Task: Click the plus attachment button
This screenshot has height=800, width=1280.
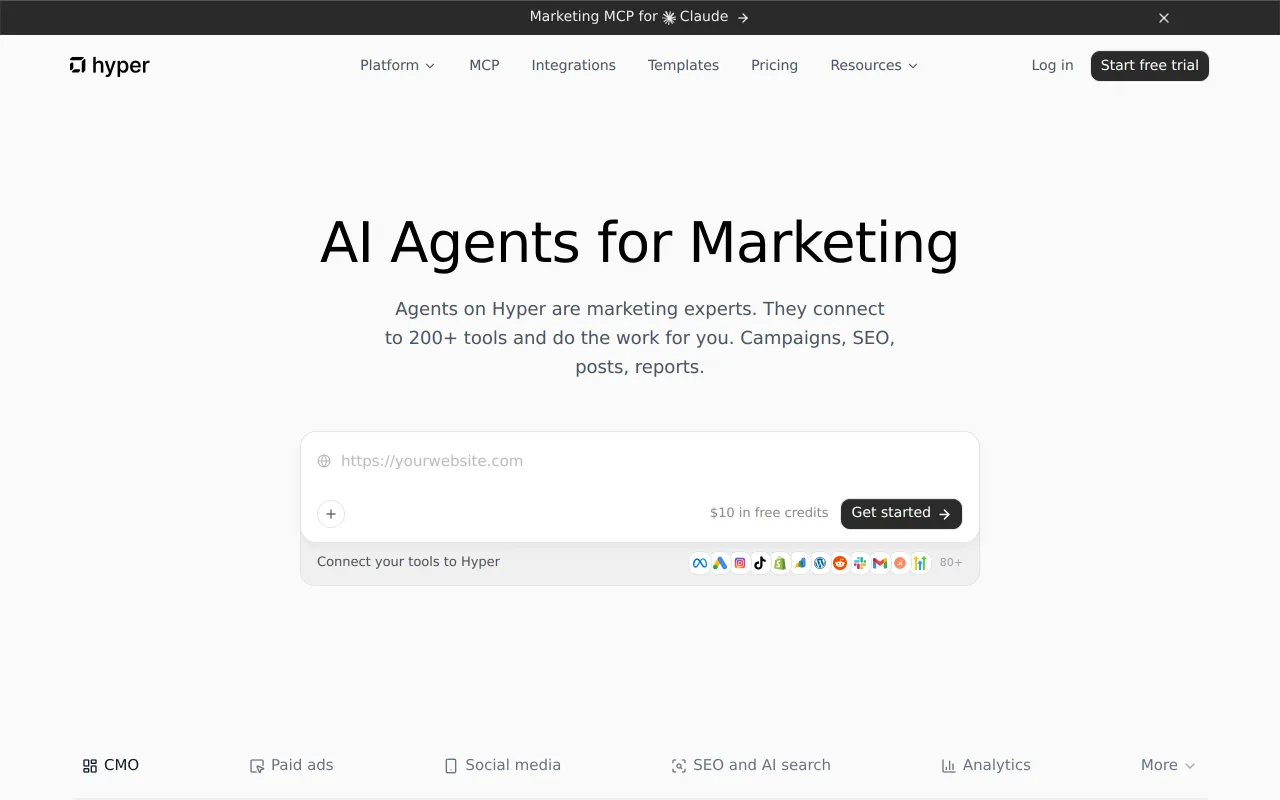Action: pyautogui.click(x=331, y=514)
